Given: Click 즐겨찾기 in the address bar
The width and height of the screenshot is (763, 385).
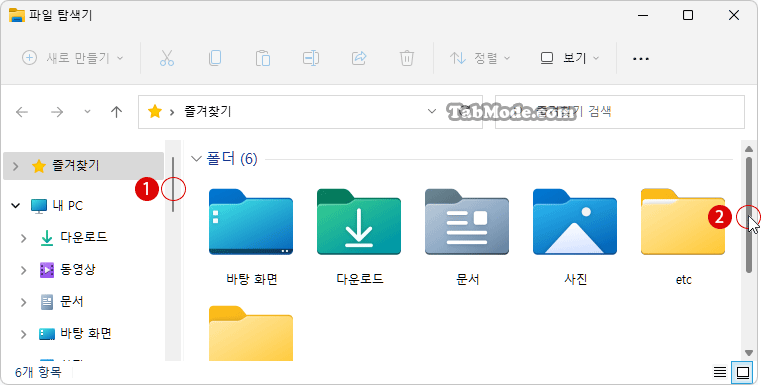Looking at the screenshot, I should tap(208, 112).
